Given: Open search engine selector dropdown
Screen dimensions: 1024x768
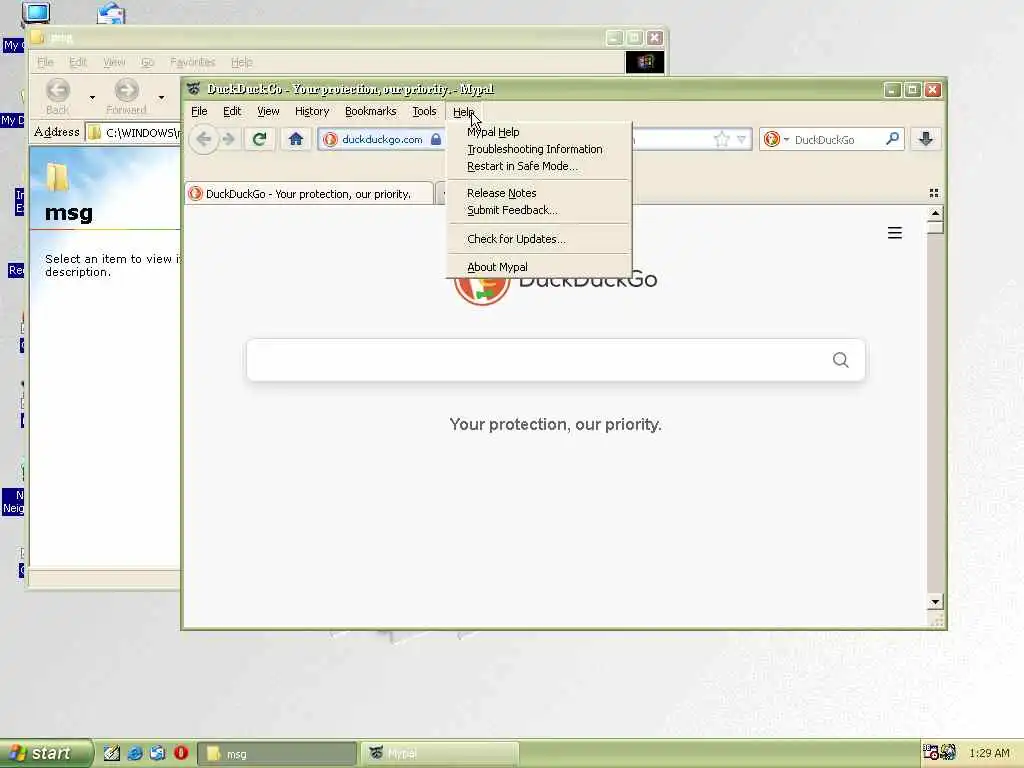Looking at the screenshot, I should (x=776, y=139).
